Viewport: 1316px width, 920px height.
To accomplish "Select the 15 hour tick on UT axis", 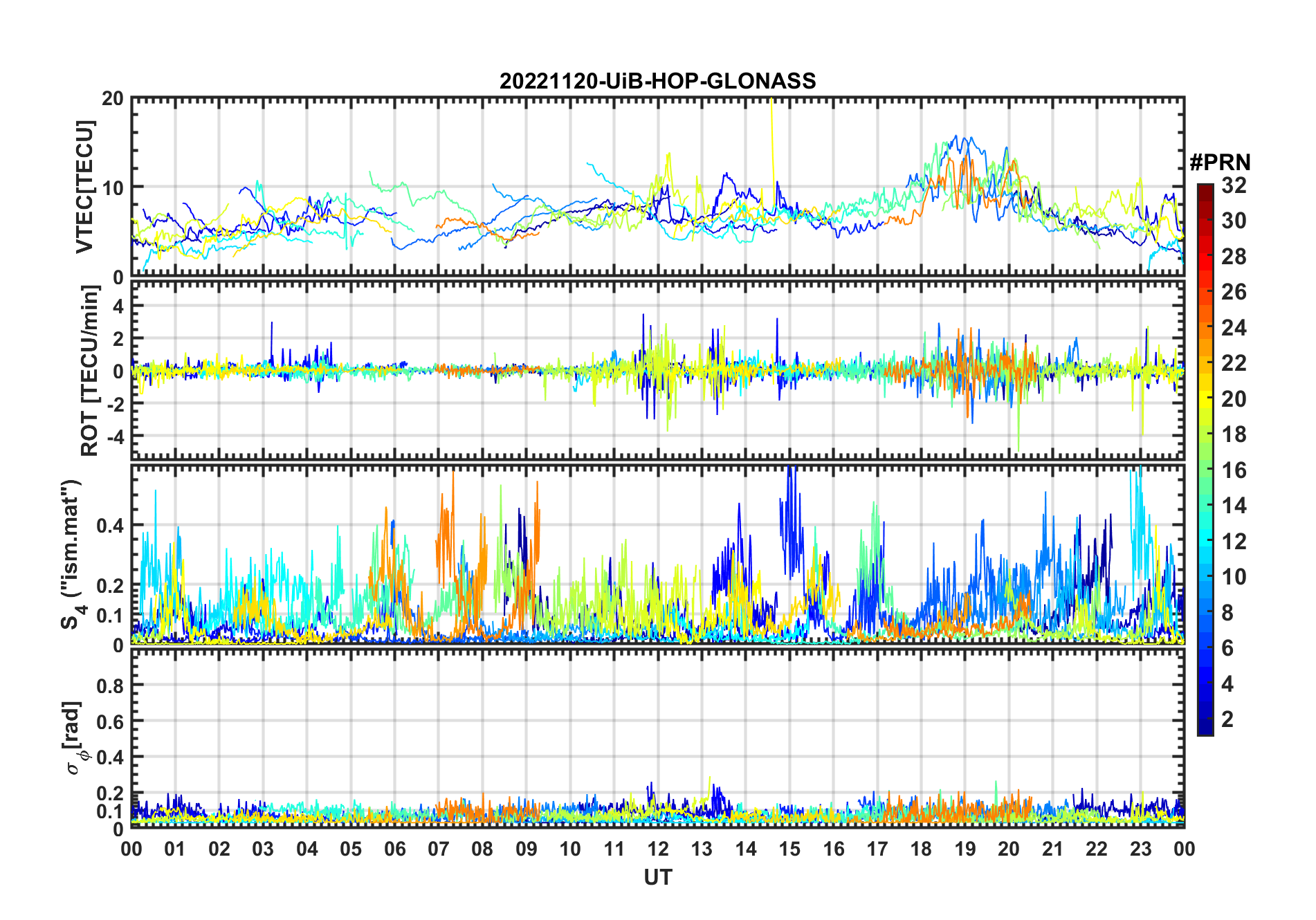I will click(789, 849).
